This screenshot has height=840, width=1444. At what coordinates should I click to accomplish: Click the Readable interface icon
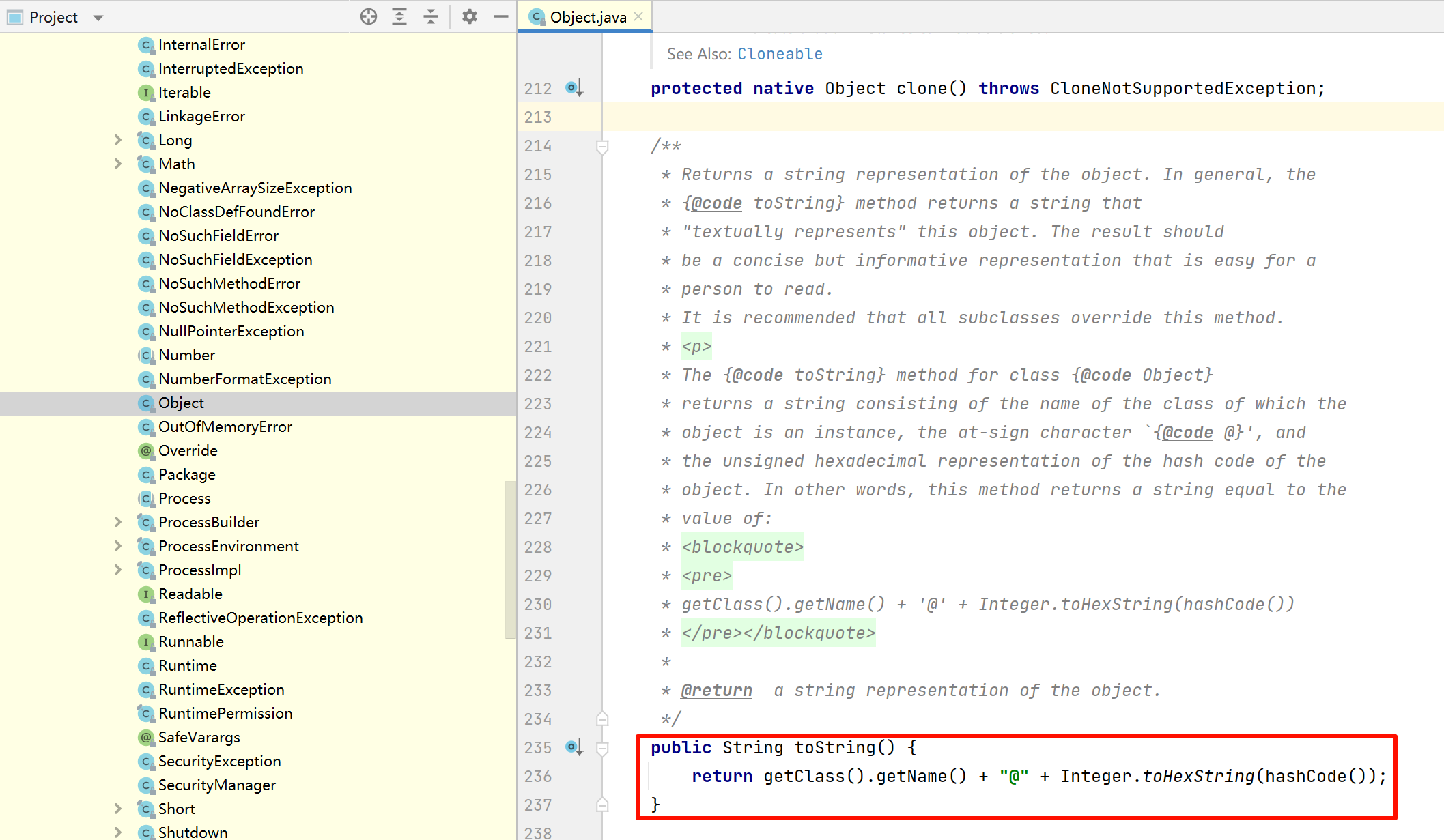coord(145,594)
